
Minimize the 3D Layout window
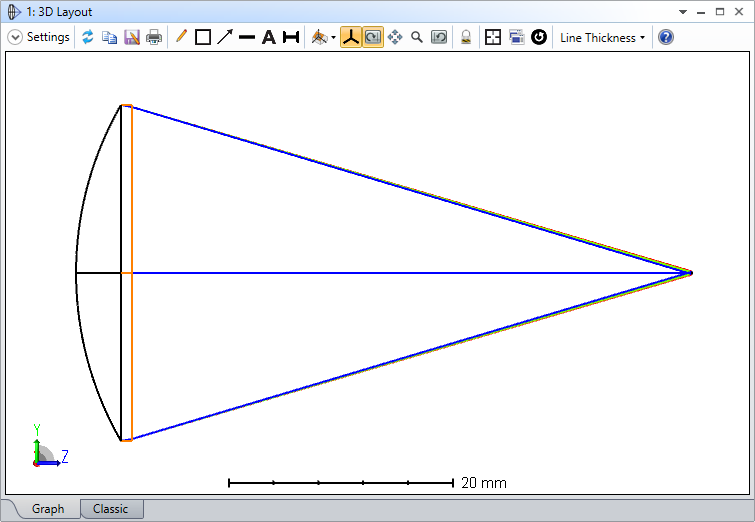(x=701, y=12)
